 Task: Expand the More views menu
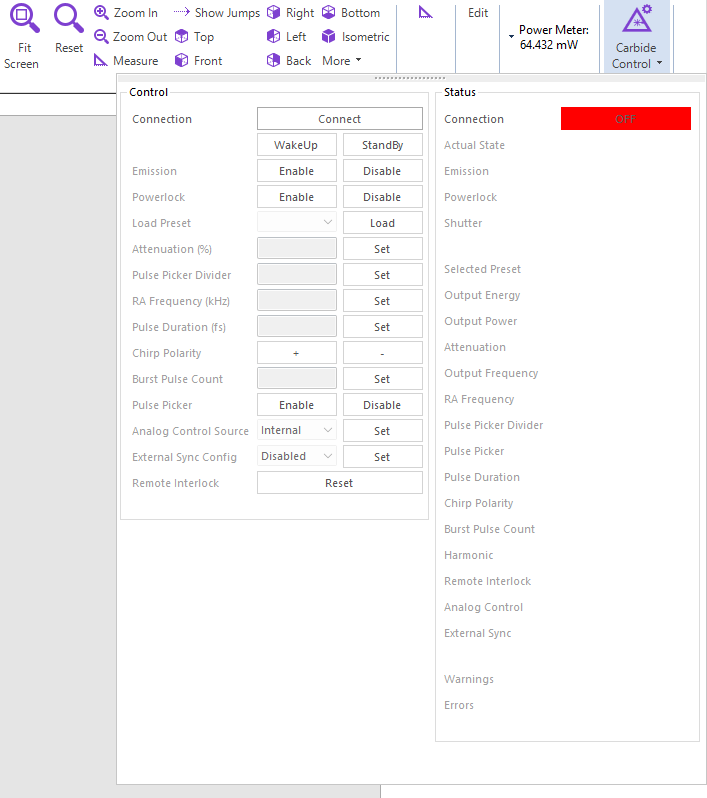click(341, 61)
